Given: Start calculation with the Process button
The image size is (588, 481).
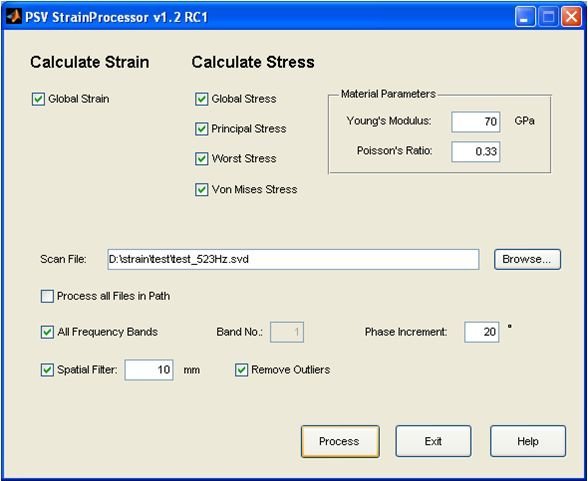Looking at the screenshot, I should [x=340, y=441].
